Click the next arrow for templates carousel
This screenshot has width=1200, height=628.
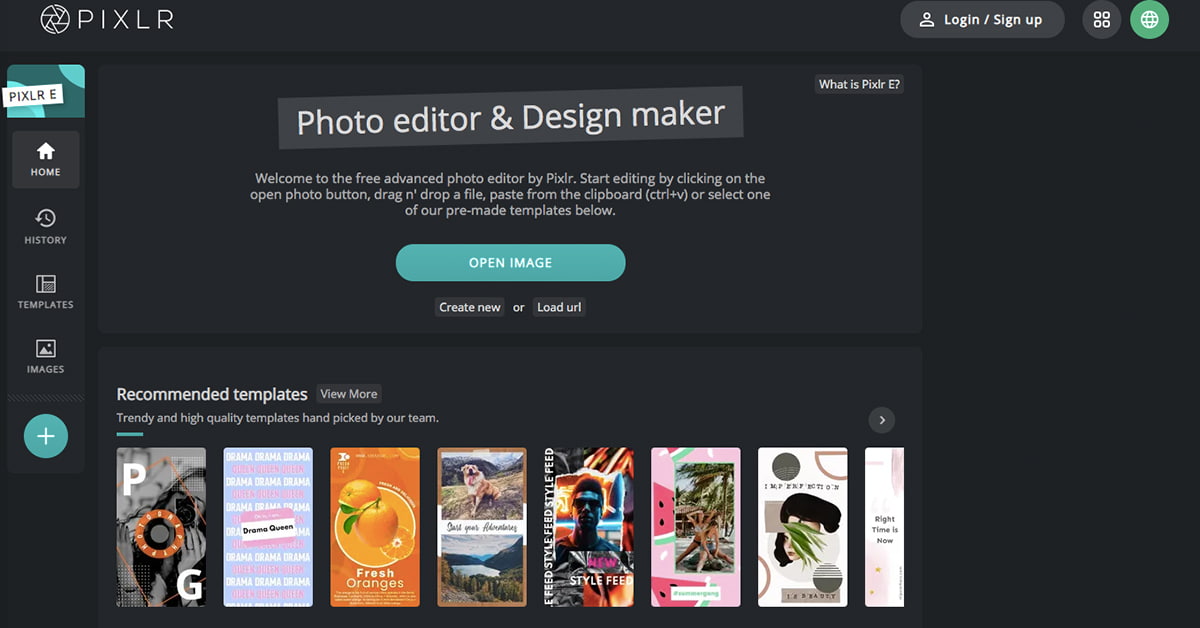click(882, 420)
